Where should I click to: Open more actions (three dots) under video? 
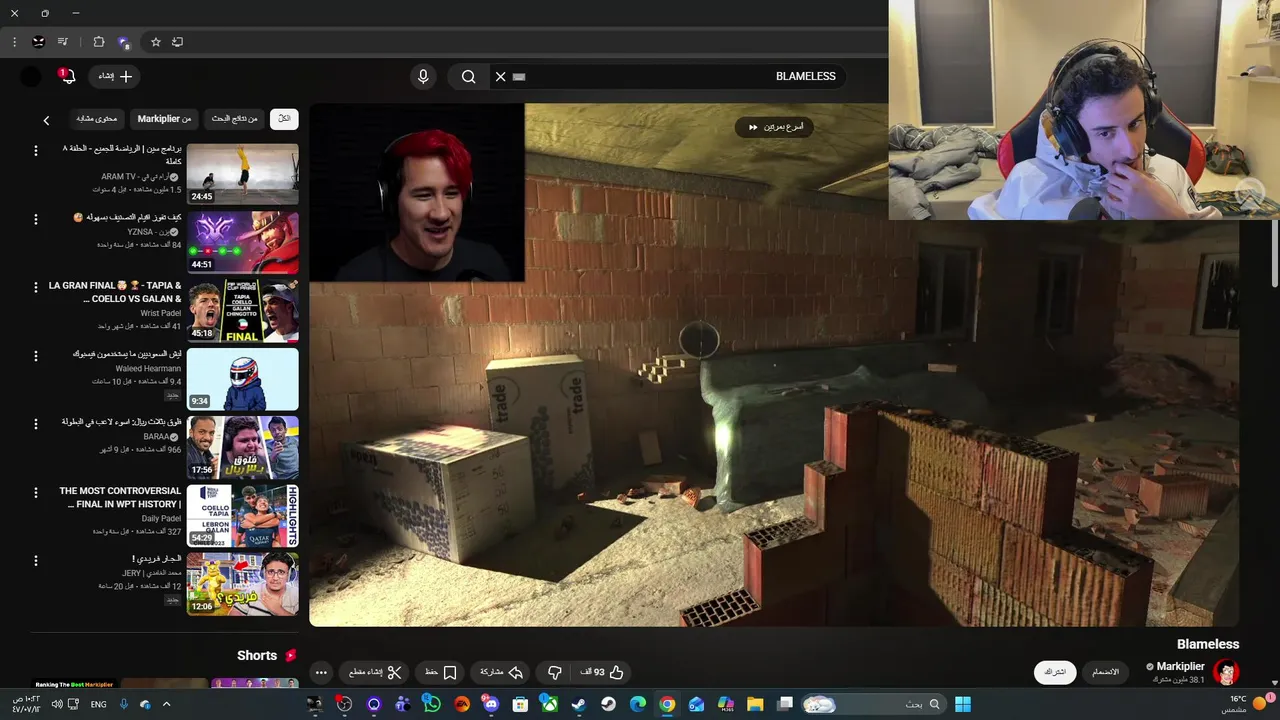point(321,673)
